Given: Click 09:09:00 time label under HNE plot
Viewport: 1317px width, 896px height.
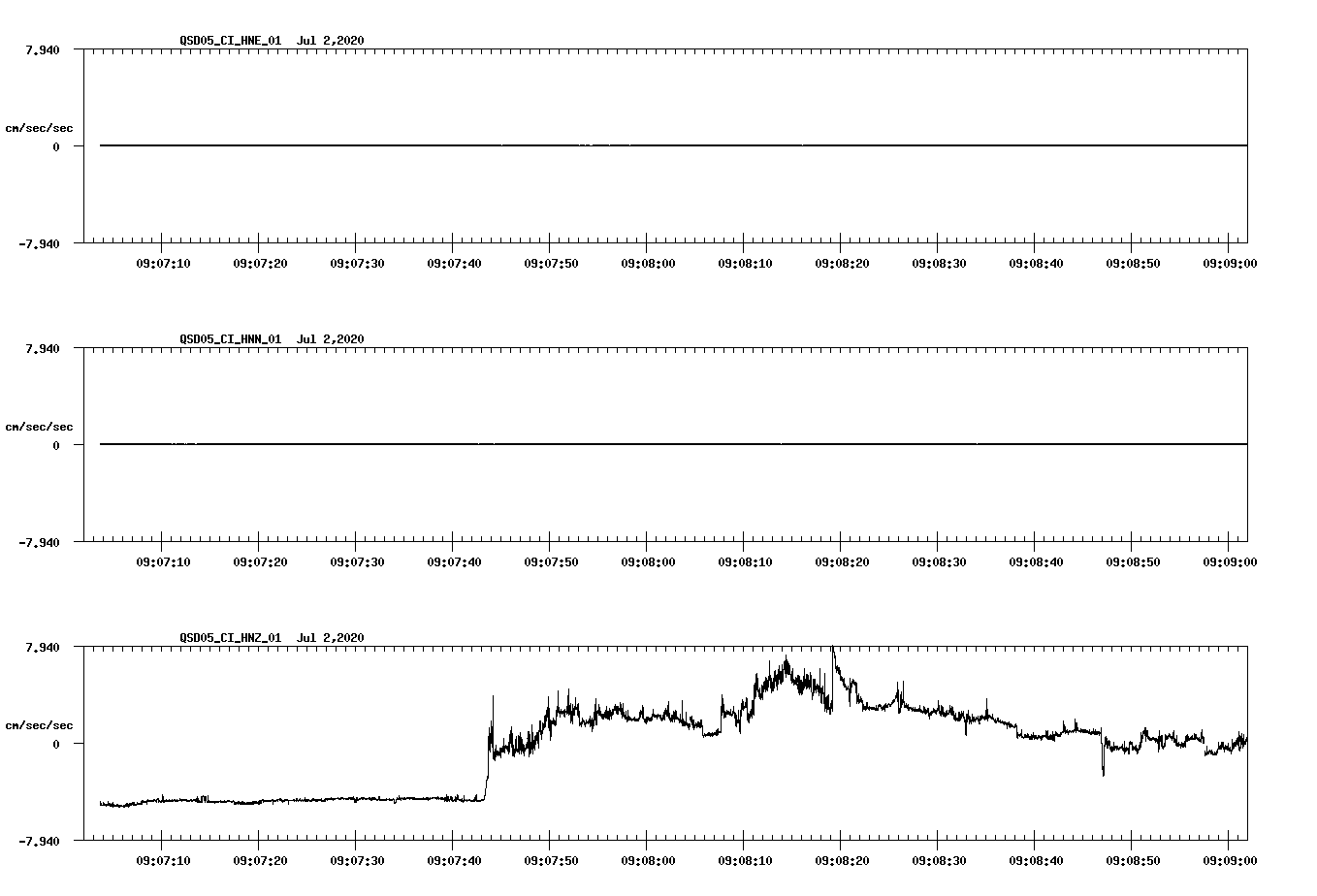Looking at the screenshot, I should click(x=1230, y=263).
